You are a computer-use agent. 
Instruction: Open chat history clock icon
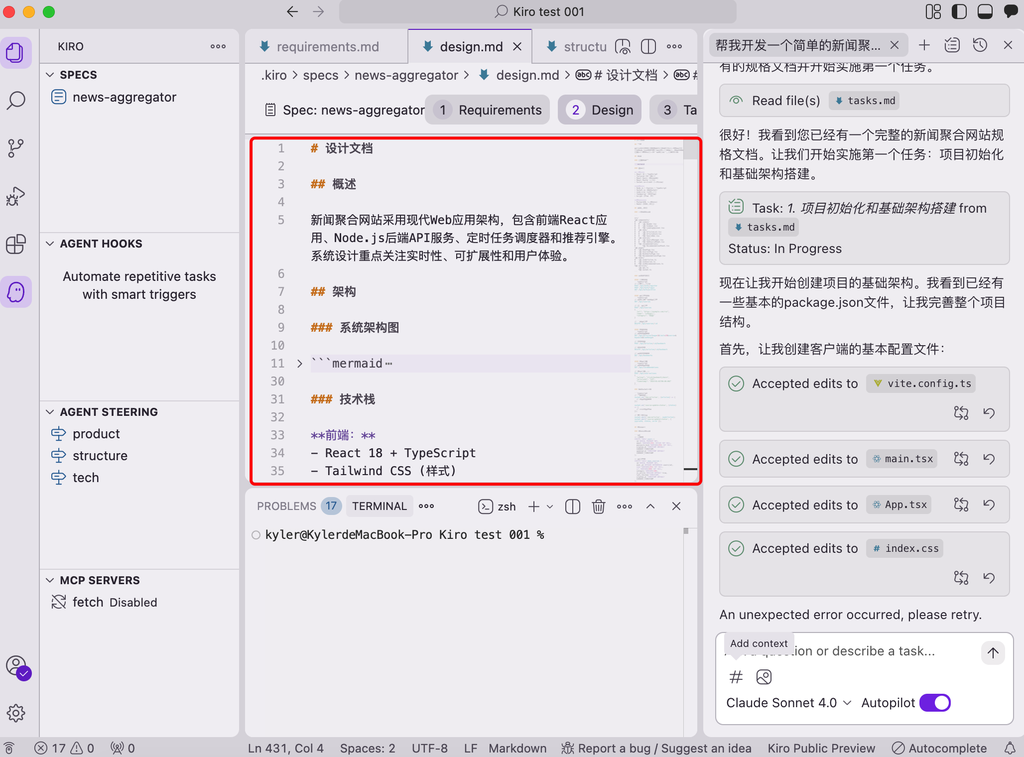980,44
